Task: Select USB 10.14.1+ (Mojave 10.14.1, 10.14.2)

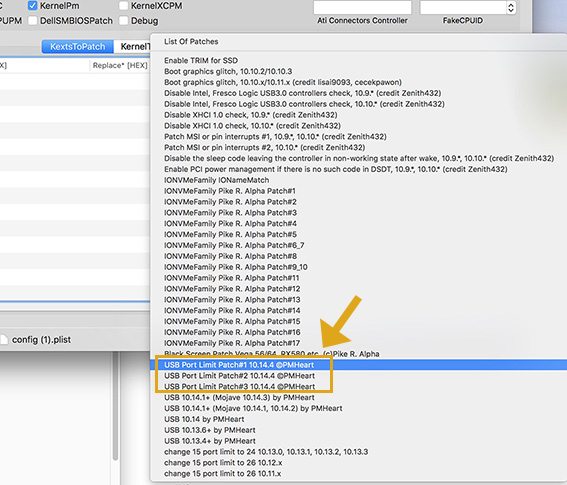Action: pos(359,408)
